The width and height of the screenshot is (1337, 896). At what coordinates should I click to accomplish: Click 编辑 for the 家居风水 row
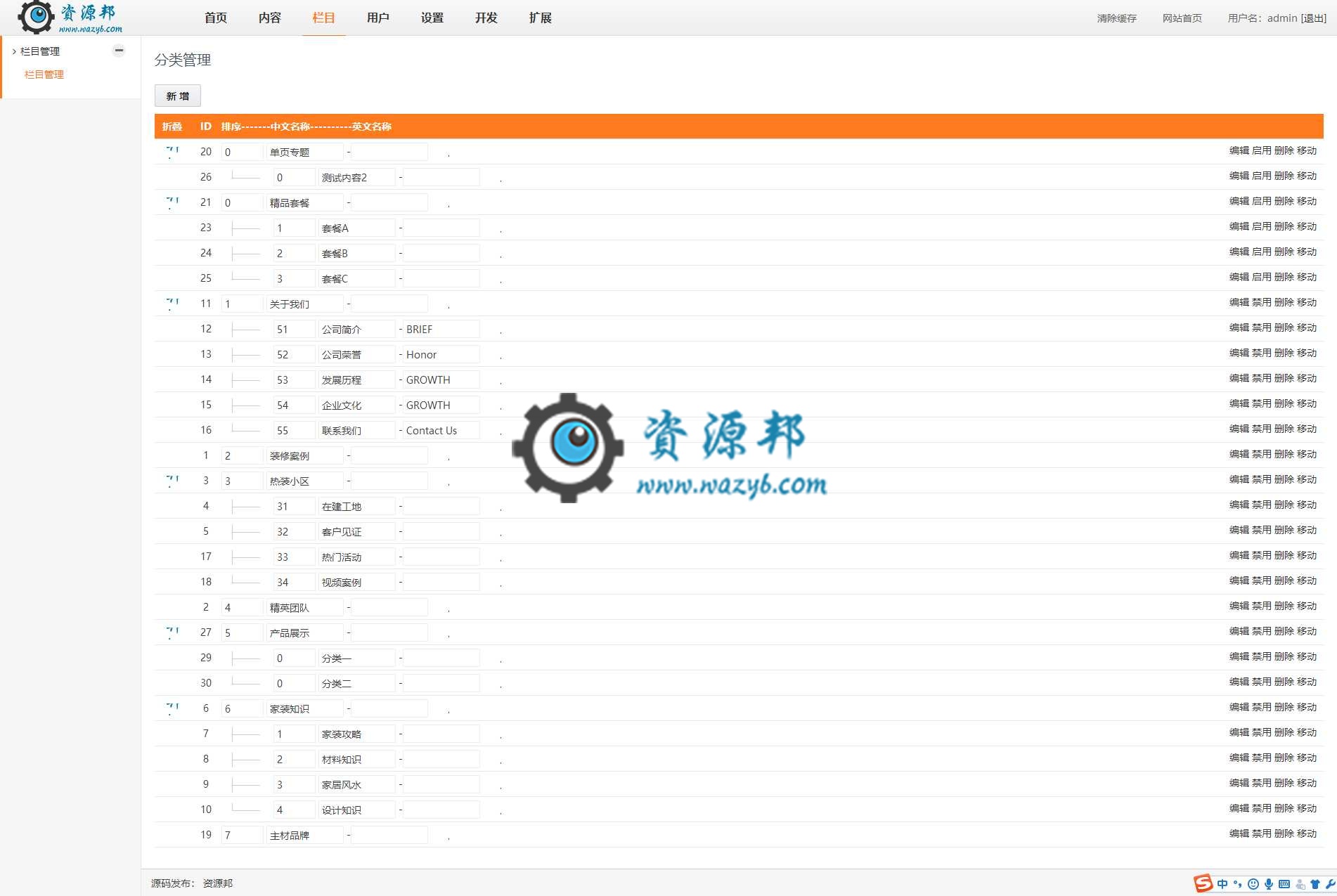tap(1239, 783)
